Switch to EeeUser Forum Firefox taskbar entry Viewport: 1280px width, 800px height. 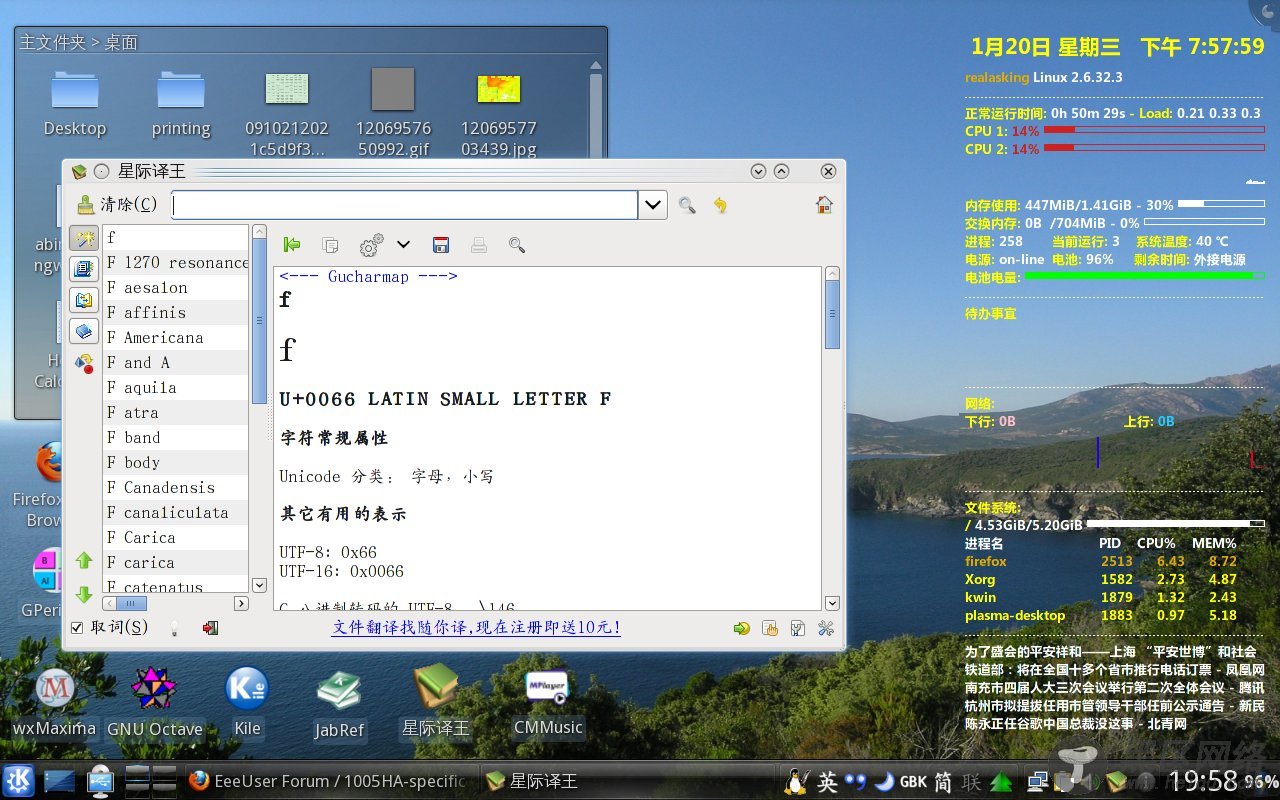point(328,781)
